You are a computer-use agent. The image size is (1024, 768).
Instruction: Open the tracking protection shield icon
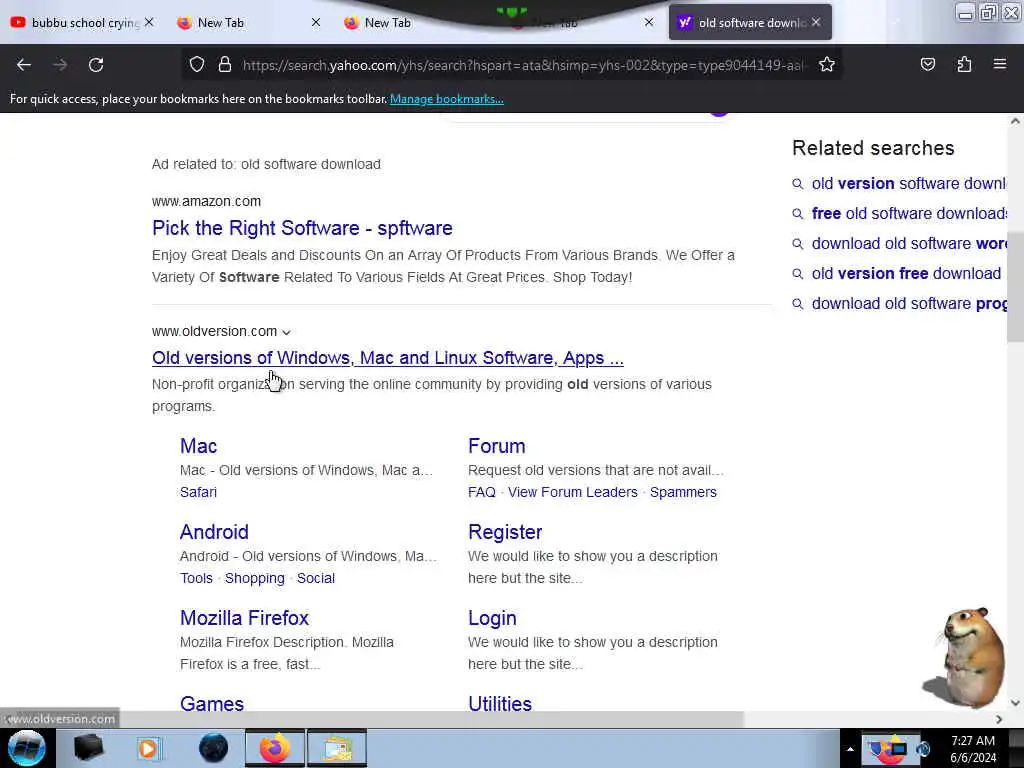[197, 65]
